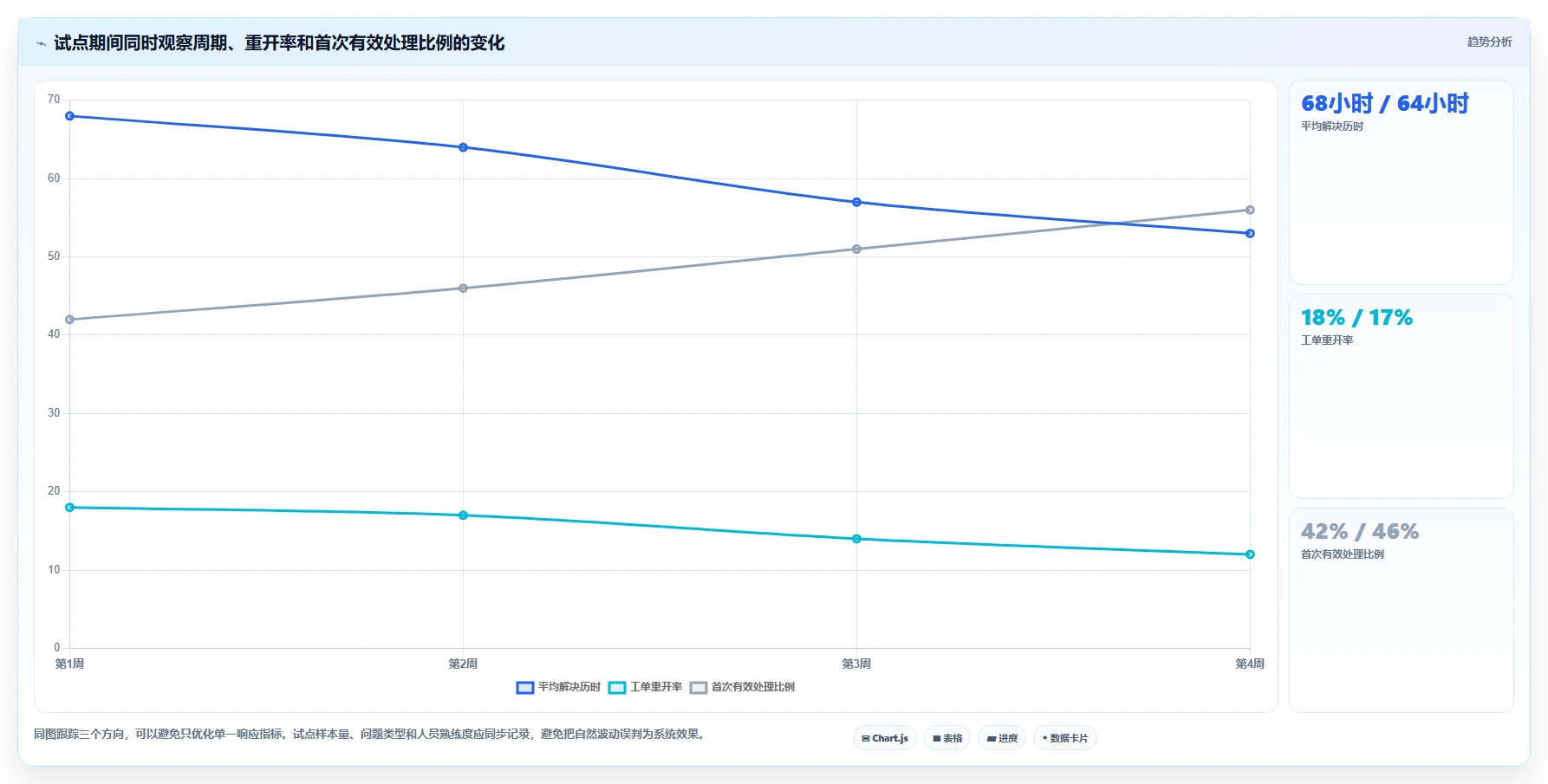Screen dimensions: 1548x784
Task: Click the trend icon beside the title
Action: pyautogui.click(x=41, y=43)
